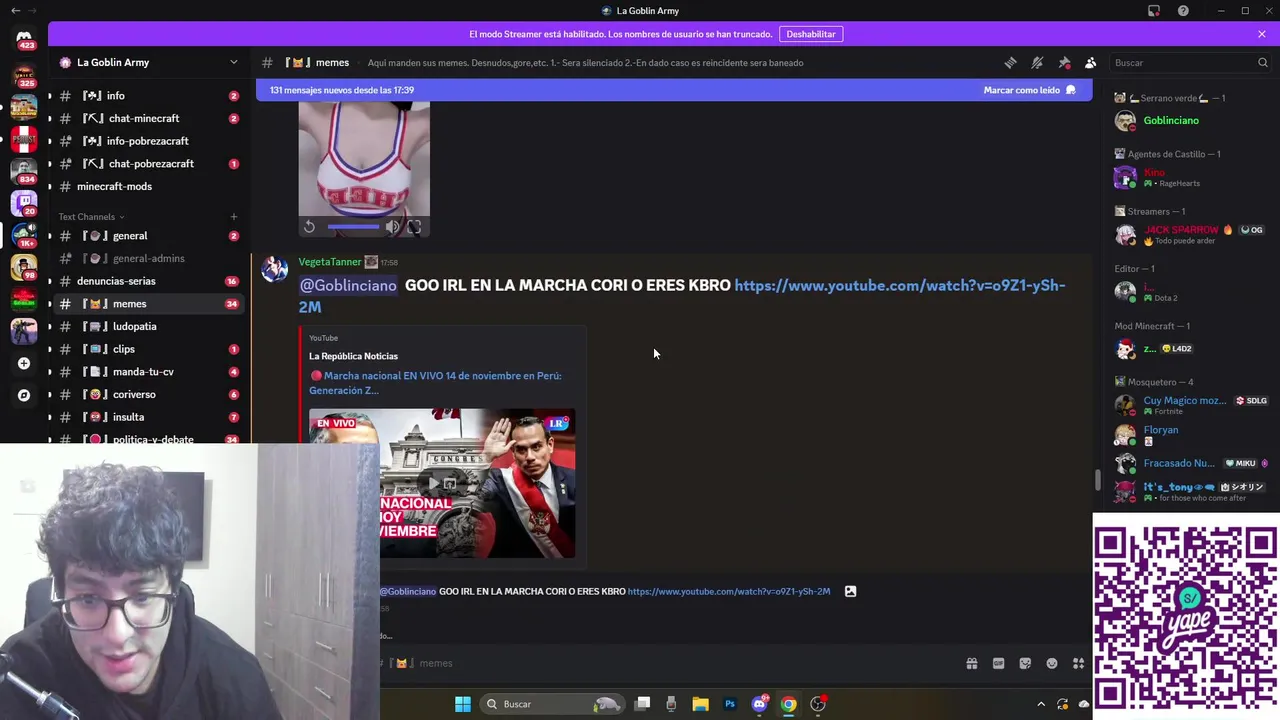
Task: Open inbox icon in title bar
Action: tap(1154, 11)
